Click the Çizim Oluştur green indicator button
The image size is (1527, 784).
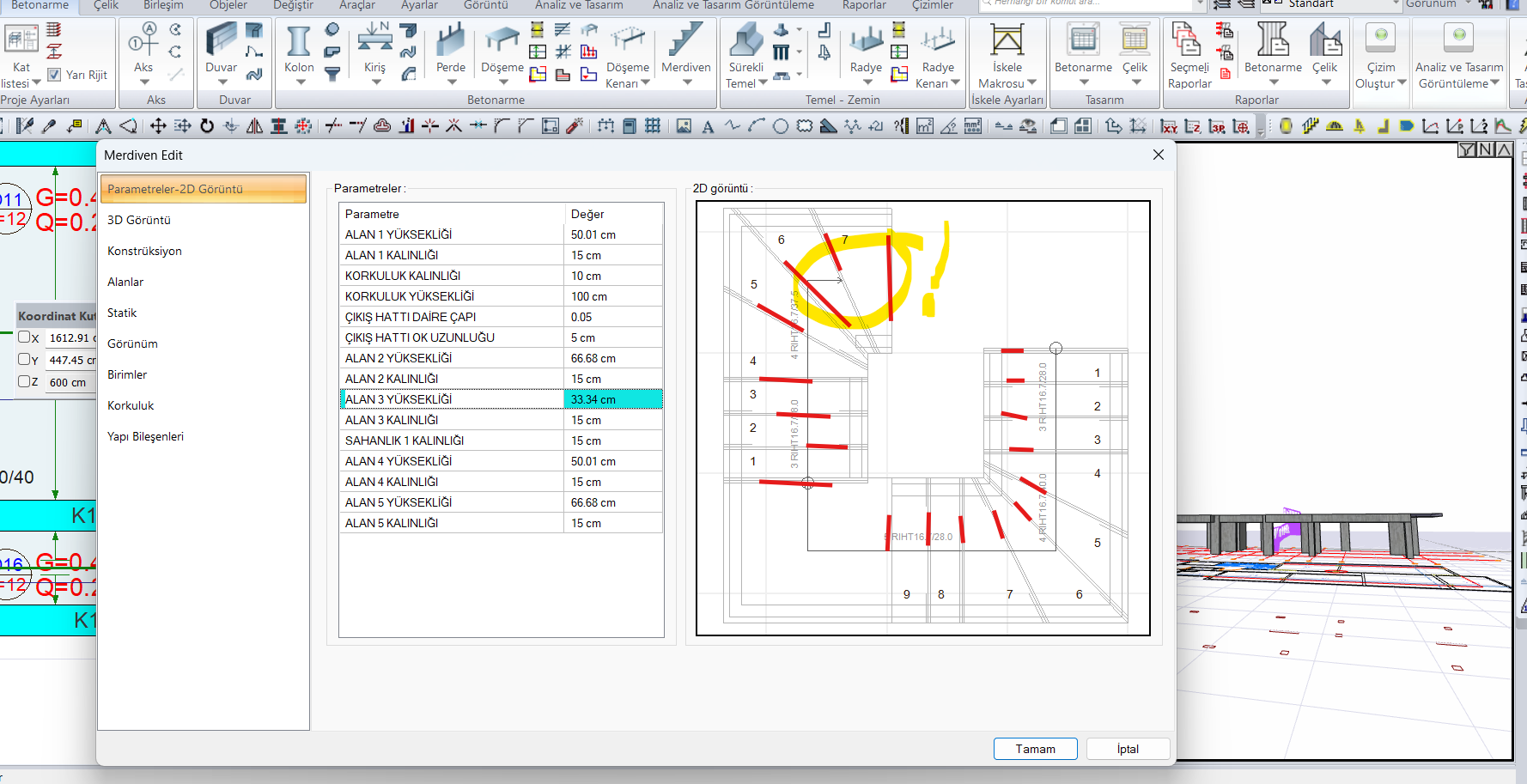pos(1381,36)
